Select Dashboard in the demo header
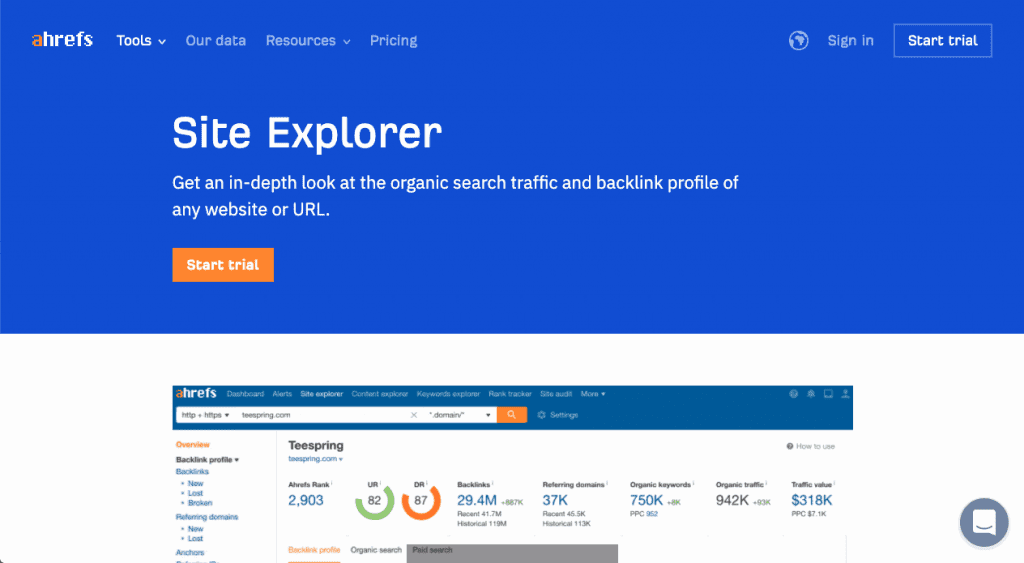The height and width of the screenshot is (563, 1024). (x=246, y=394)
